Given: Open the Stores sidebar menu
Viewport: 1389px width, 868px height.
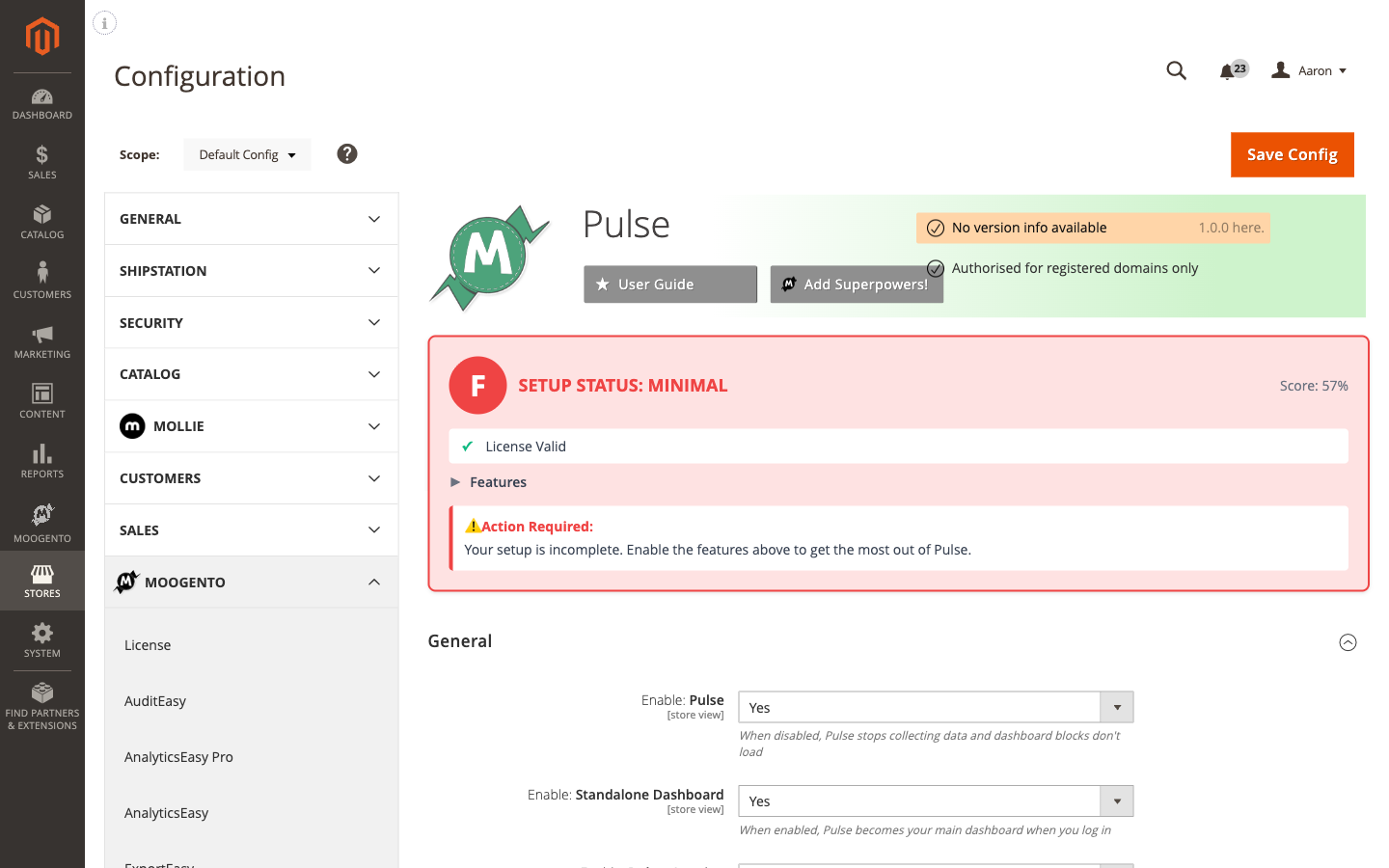Looking at the screenshot, I should click(x=42, y=582).
